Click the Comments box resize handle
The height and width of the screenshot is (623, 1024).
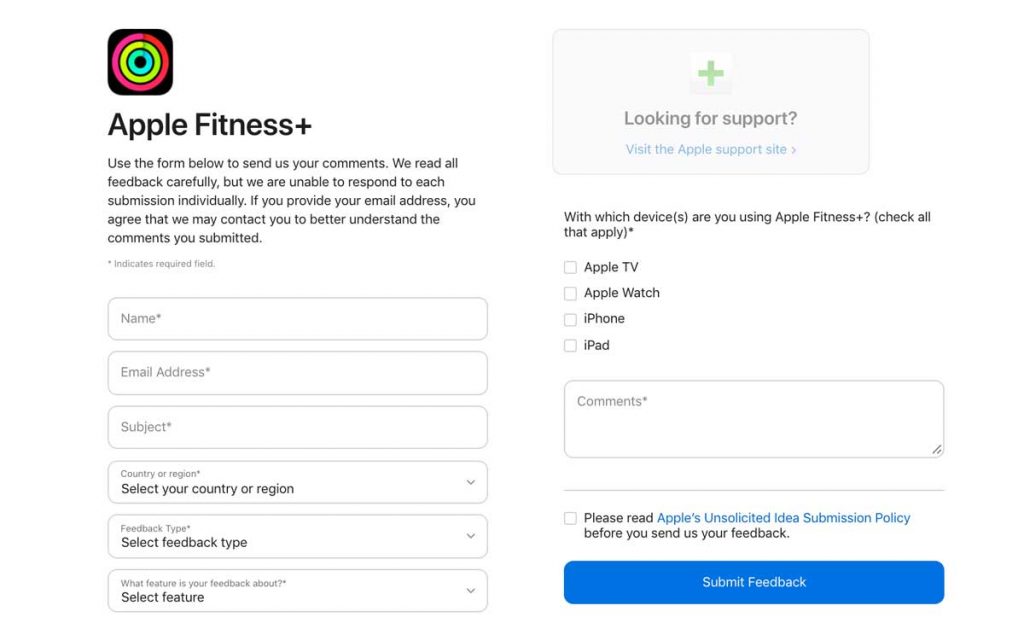937,450
